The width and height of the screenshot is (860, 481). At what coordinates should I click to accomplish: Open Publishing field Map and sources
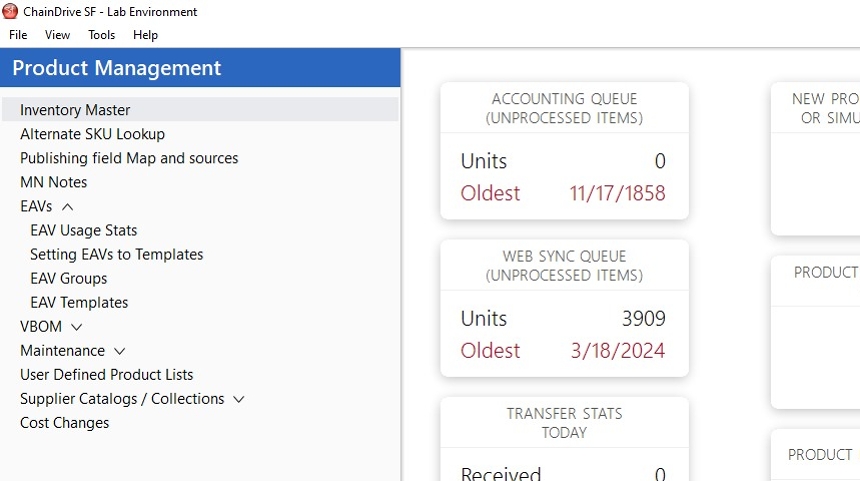pos(129,159)
